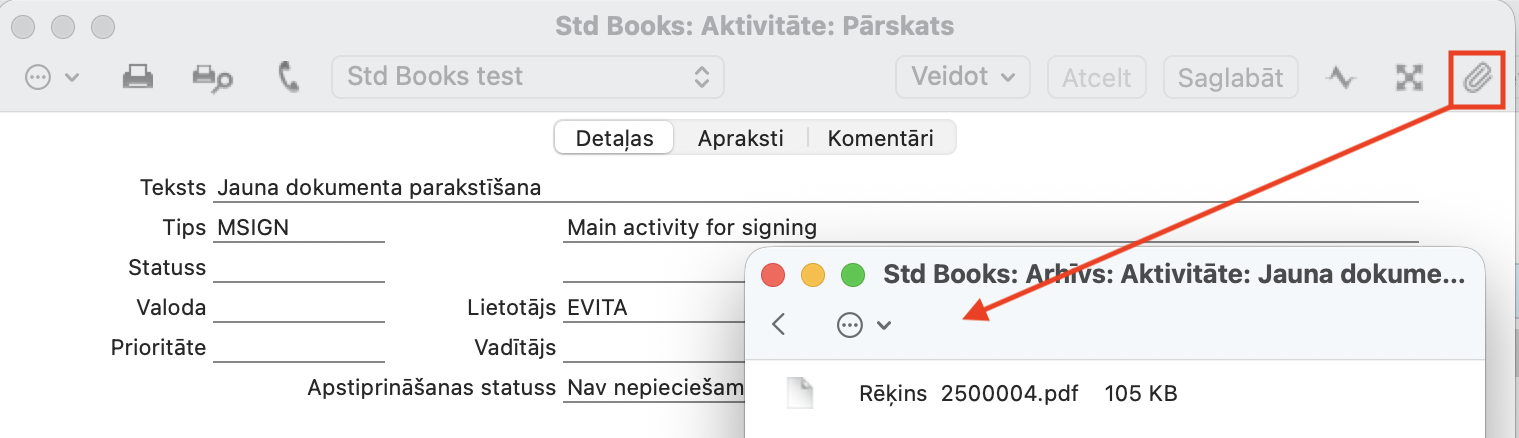Screen dimensions: 1519x438
Task: Switch to the Komentāri tab
Action: tap(880, 139)
